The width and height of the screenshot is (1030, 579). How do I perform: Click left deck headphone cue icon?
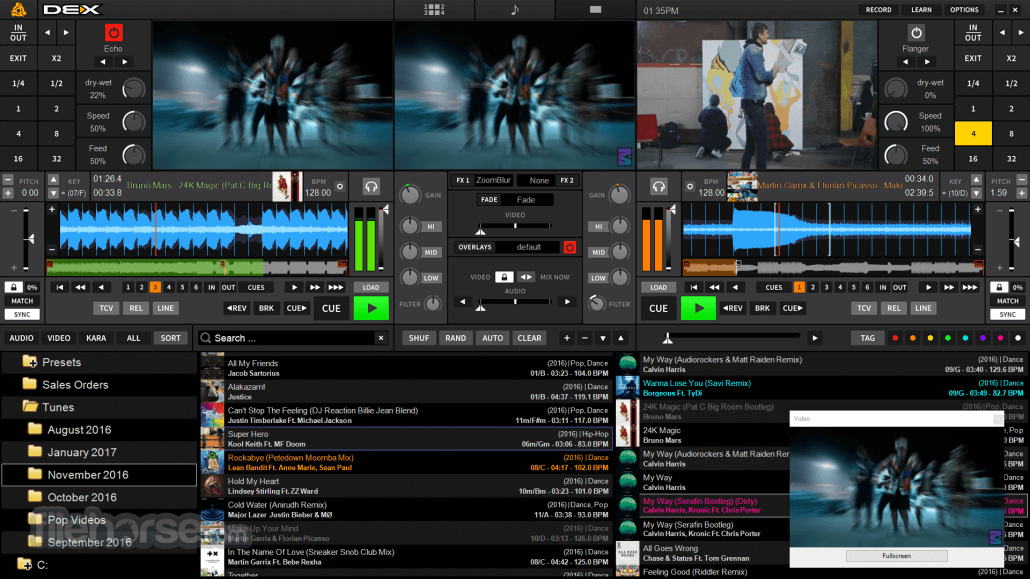(371, 187)
